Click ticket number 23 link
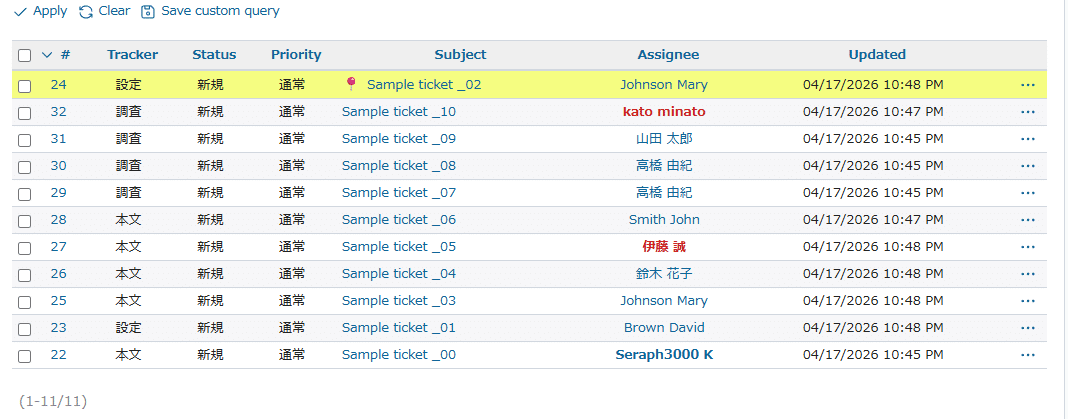The image size is (1068, 419). tap(58, 328)
